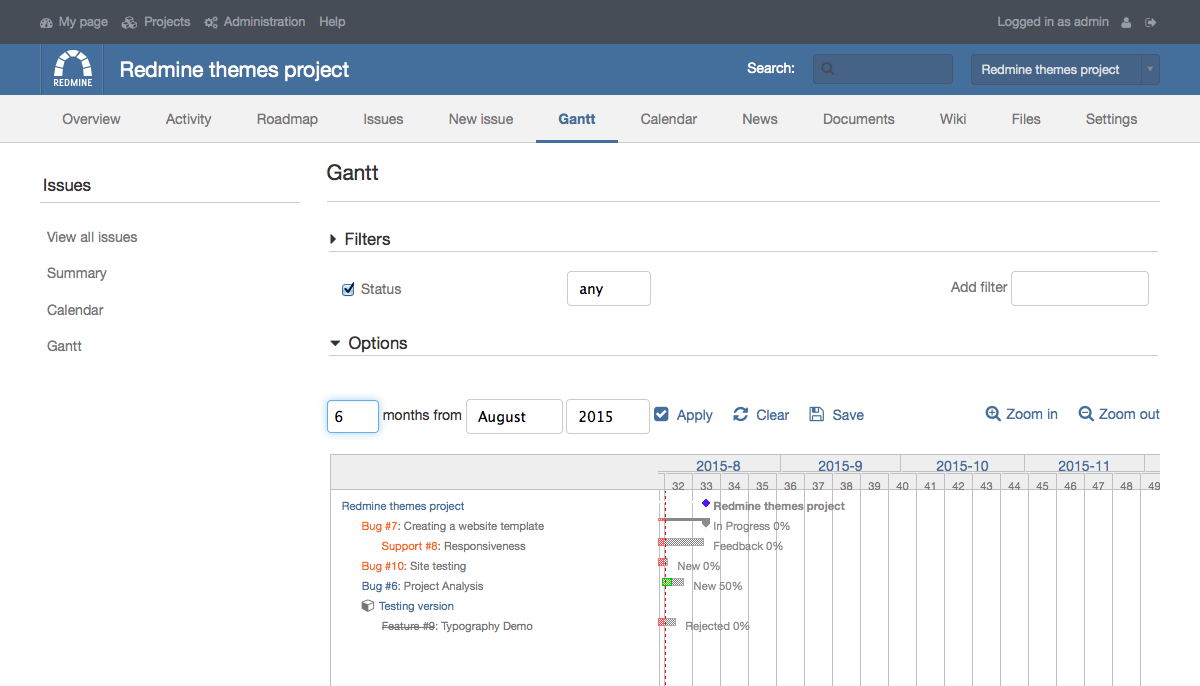Image resolution: width=1200 pixels, height=686 pixels.
Task: Click the blue project diamond marker
Action: coord(706,503)
